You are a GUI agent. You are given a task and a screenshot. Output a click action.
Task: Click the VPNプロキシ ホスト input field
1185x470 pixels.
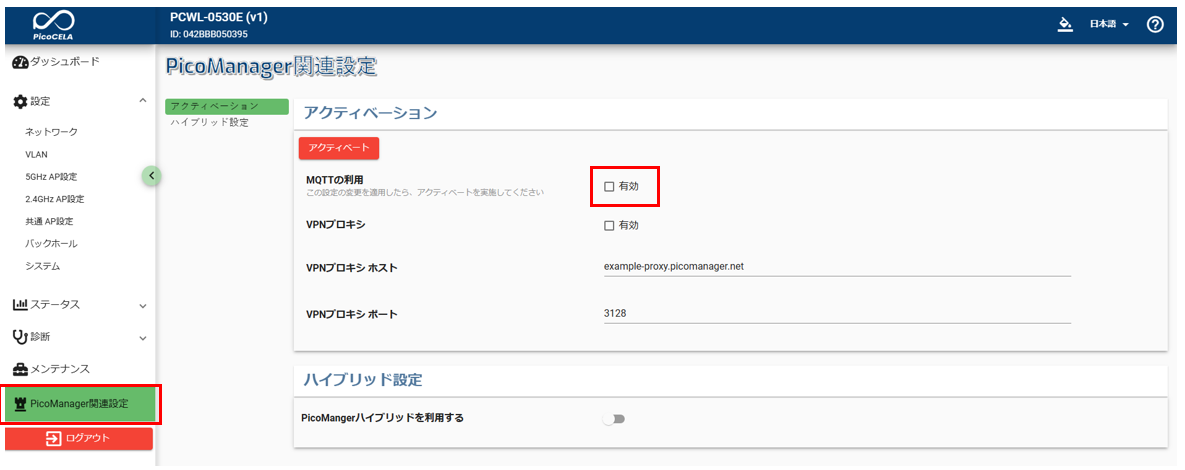click(x=837, y=267)
